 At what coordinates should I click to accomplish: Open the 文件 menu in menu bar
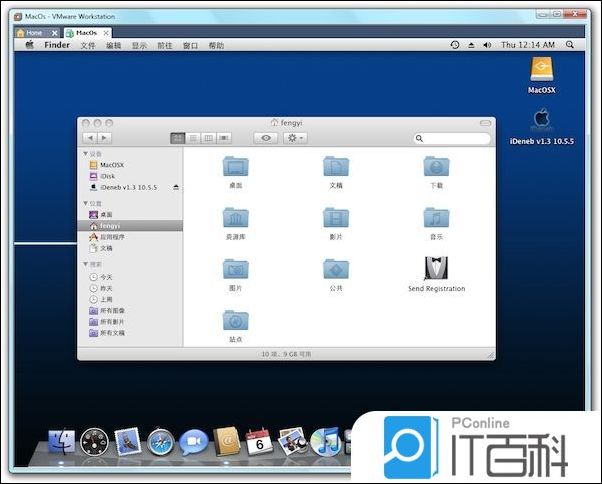click(88, 45)
